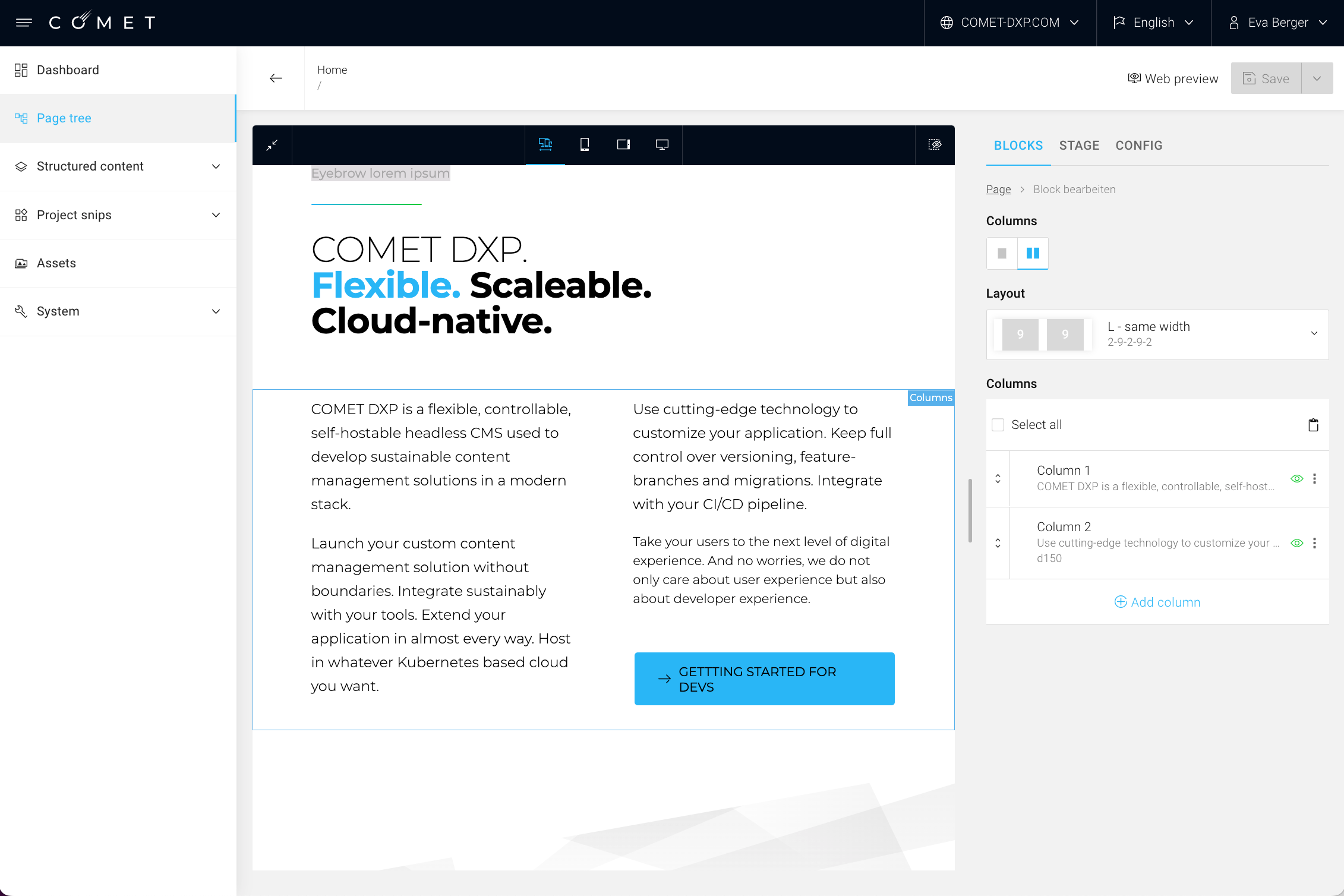1344x896 pixels.
Task: Click the Getting Started for Devs button
Action: coord(764,679)
